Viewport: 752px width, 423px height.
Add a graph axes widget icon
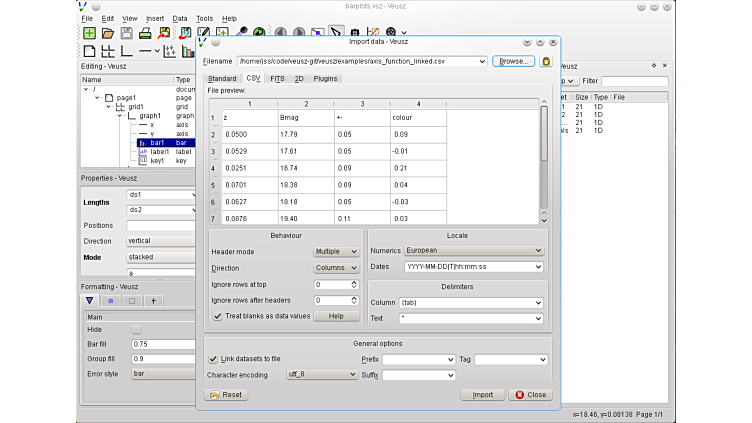[126, 51]
